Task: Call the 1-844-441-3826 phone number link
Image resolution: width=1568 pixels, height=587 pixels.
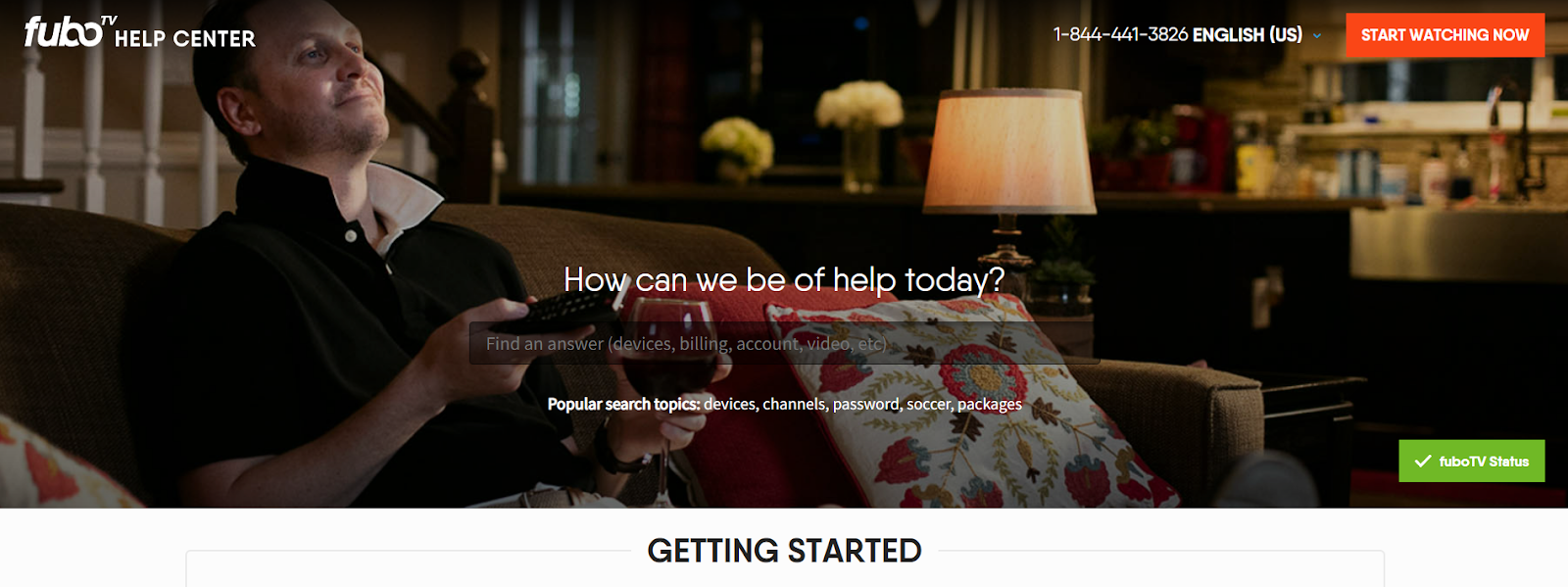Action: [1120, 34]
